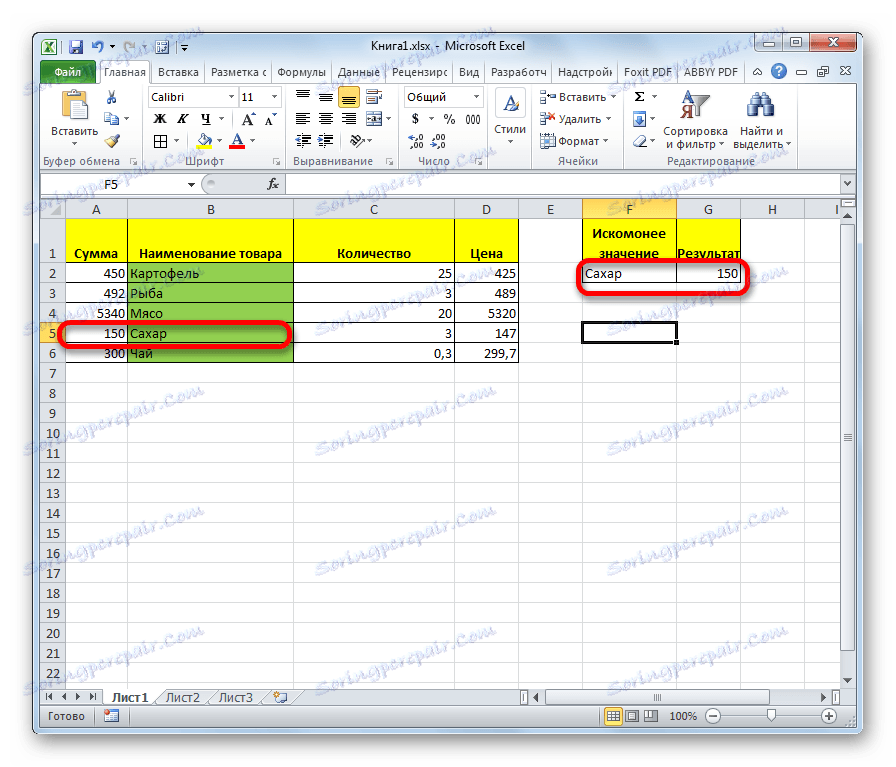Screen dimensions: 896x767
Task: Click the Save icon in quick access toolbar
Action: [x=75, y=47]
